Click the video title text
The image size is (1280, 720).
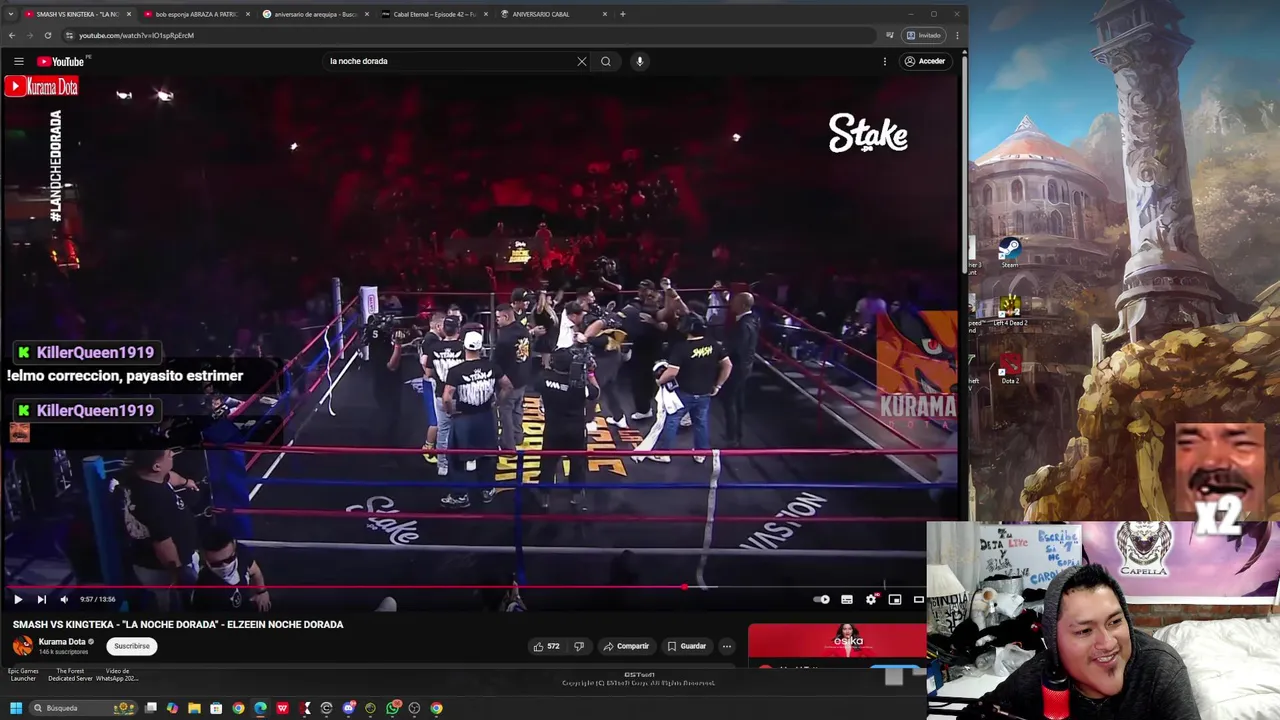[178, 624]
